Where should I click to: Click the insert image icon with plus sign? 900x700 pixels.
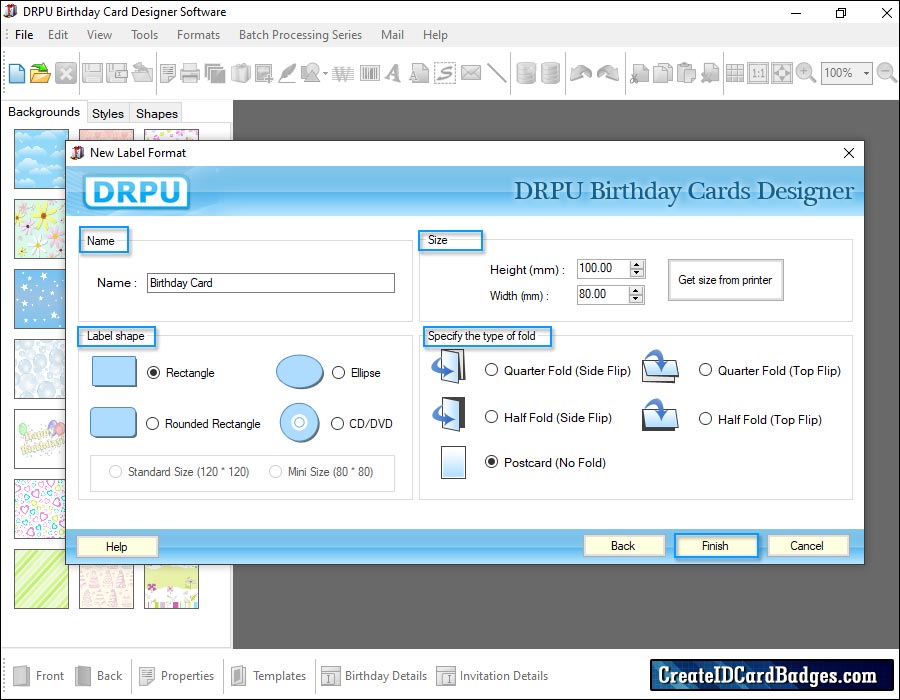(264, 73)
